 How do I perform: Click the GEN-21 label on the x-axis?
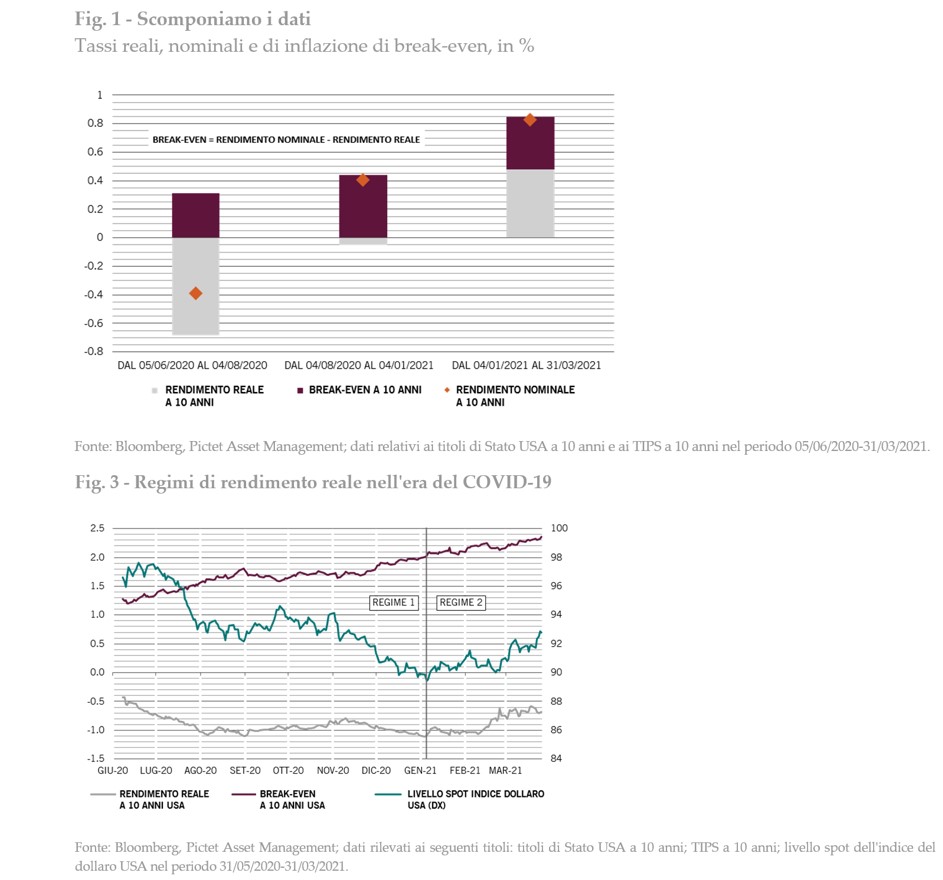click(421, 771)
